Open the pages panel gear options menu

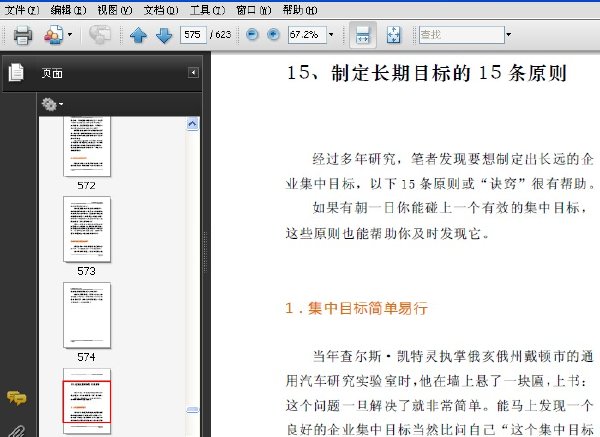[52, 104]
